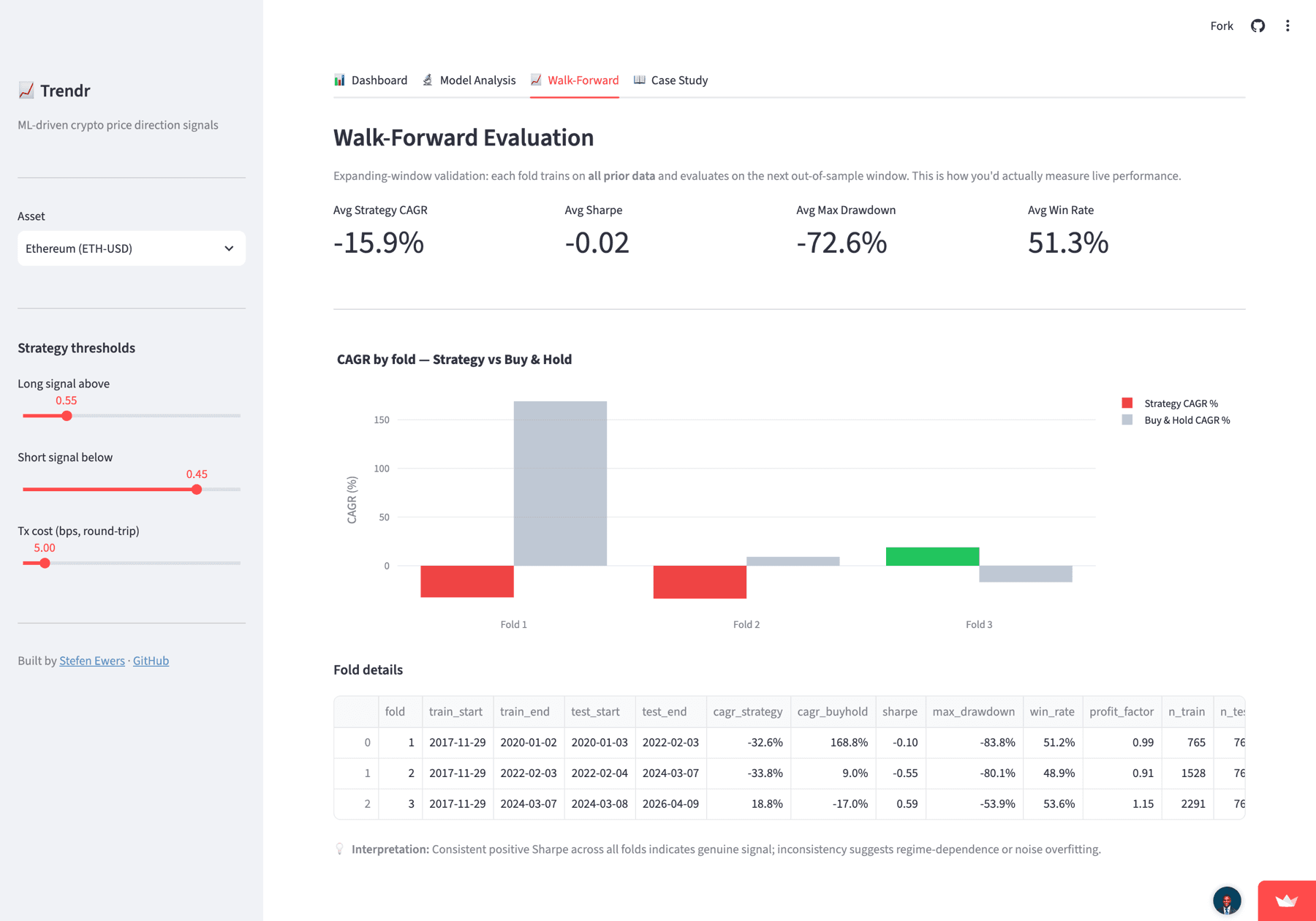The width and height of the screenshot is (1316, 921).
Task: Click the n_train column header
Action: [1187, 711]
